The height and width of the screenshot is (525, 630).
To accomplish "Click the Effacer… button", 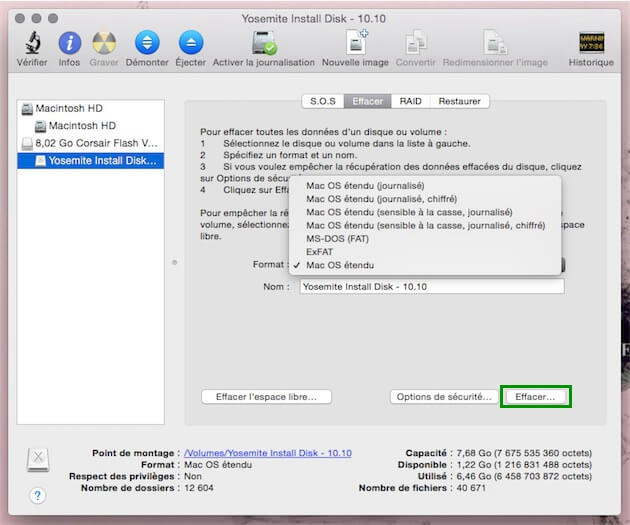I will coord(535,397).
